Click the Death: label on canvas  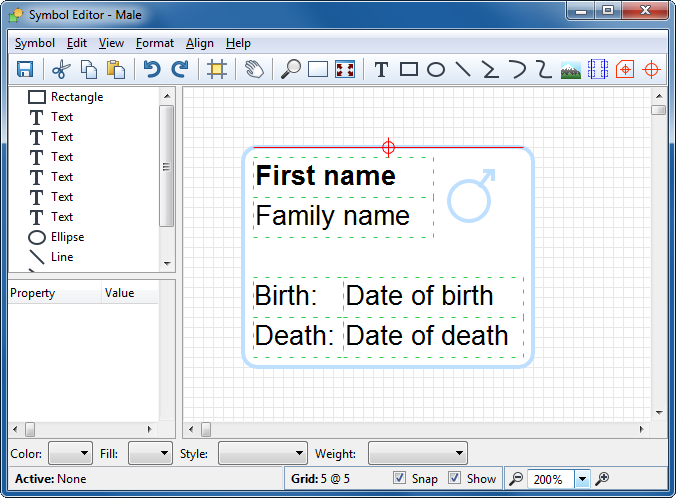294,335
